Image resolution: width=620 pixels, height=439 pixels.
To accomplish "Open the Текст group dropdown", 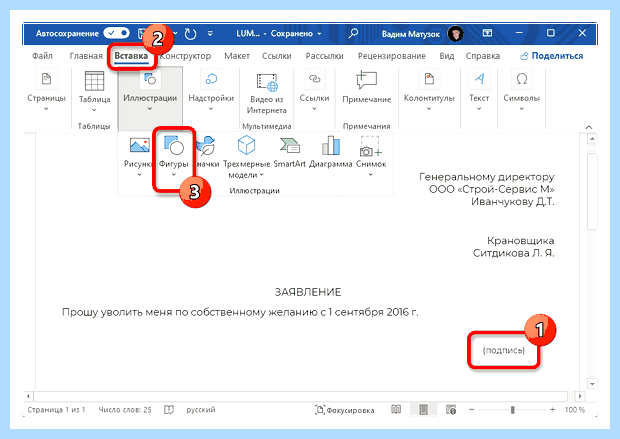I will point(479,91).
